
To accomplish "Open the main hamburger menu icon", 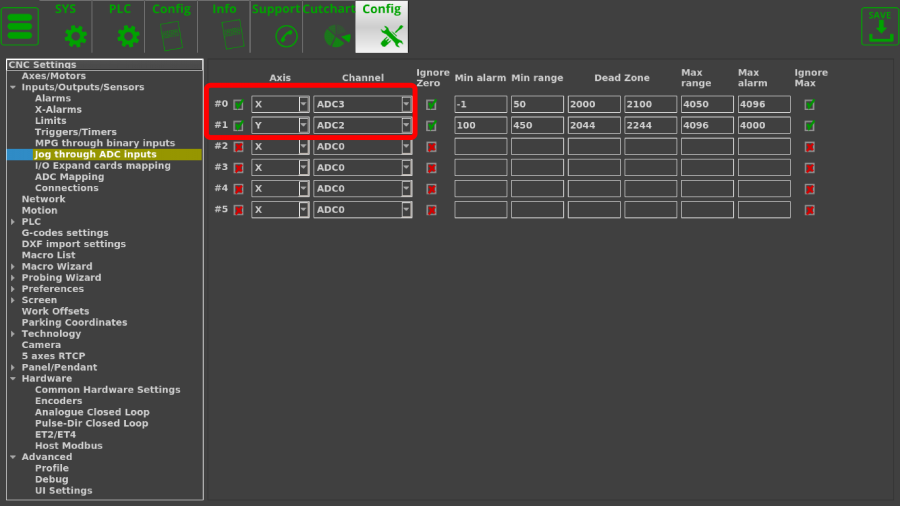I will tap(21, 26).
